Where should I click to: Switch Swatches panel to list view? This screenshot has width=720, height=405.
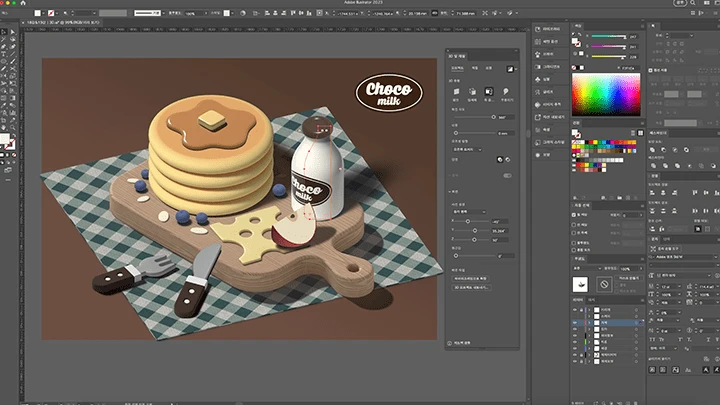coord(633,133)
